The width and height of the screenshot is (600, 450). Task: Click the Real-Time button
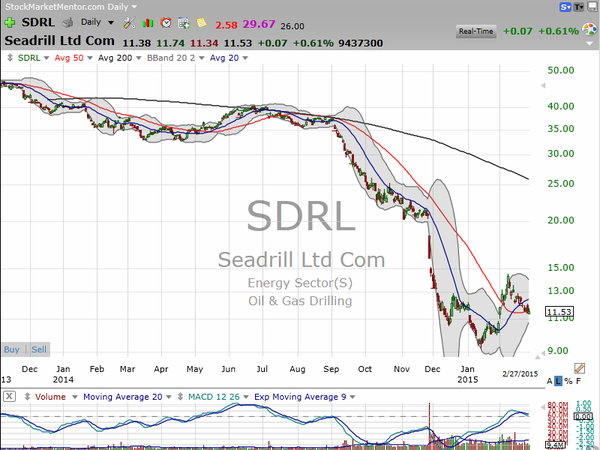click(476, 31)
